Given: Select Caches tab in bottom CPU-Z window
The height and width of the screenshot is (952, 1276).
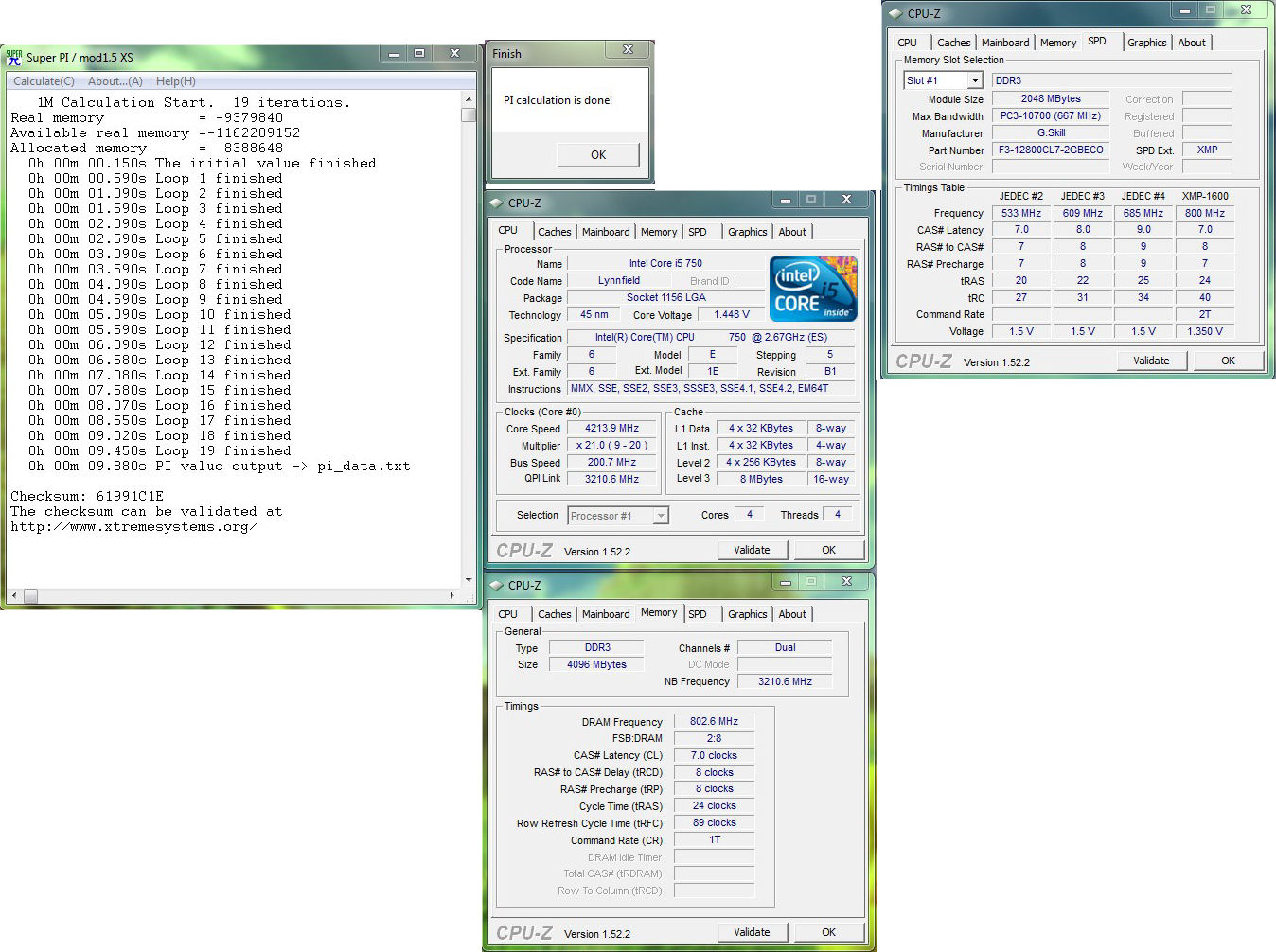Looking at the screenshot, I should click(x=555, y=614).
